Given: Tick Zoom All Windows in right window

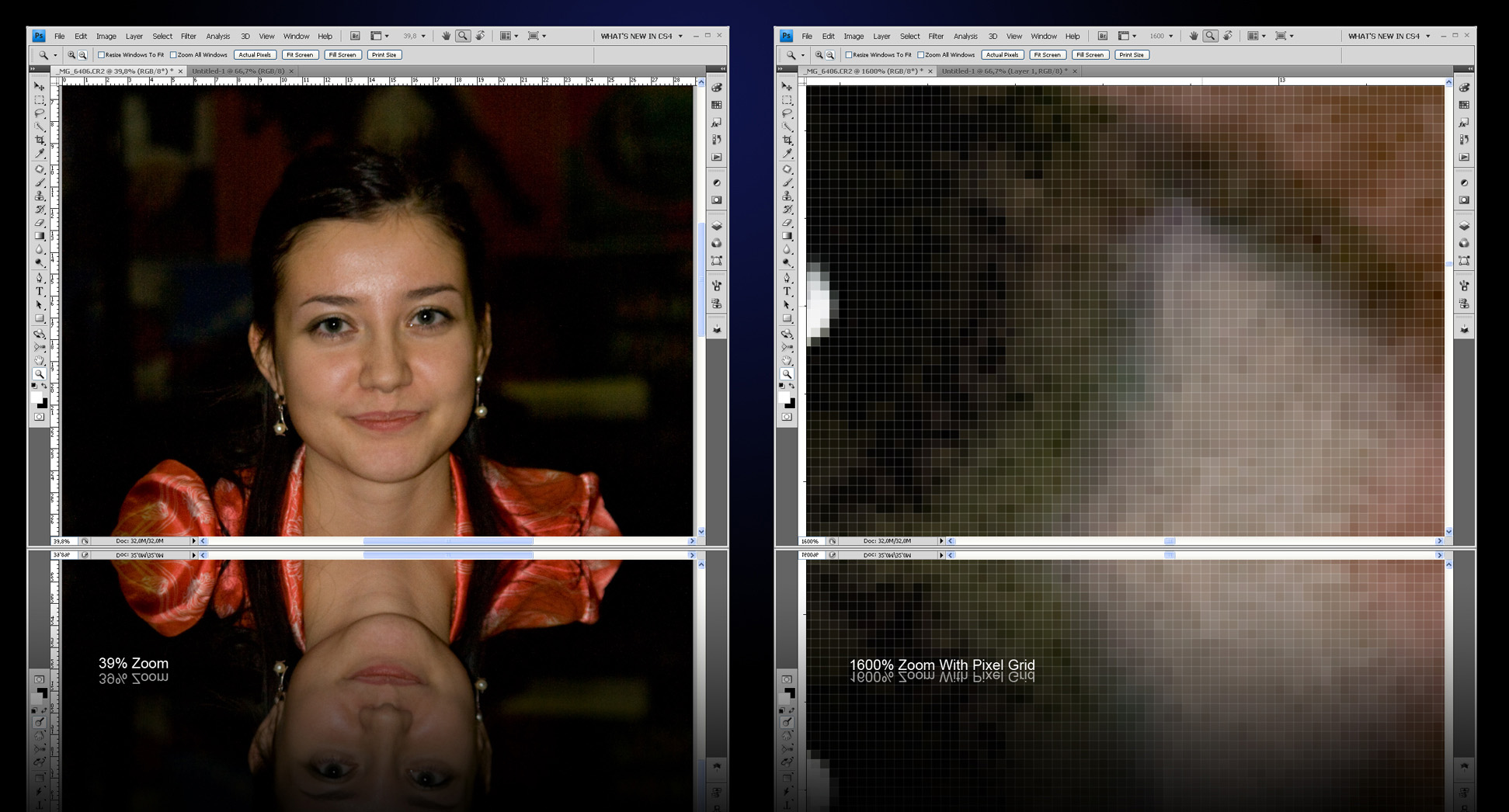Looking at the screenshot, I should click(x=921, y=55).
